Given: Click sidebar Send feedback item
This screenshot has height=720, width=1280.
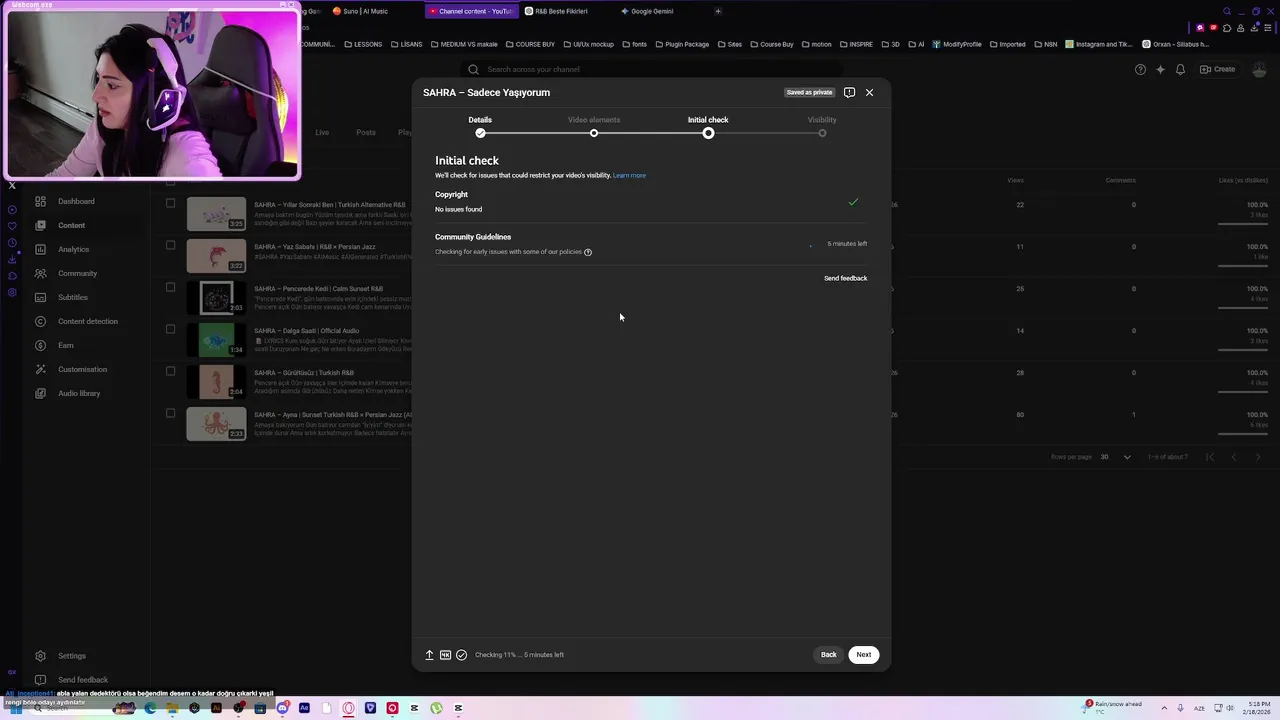Looking at the screenshot, I should (x=82, y=680).
